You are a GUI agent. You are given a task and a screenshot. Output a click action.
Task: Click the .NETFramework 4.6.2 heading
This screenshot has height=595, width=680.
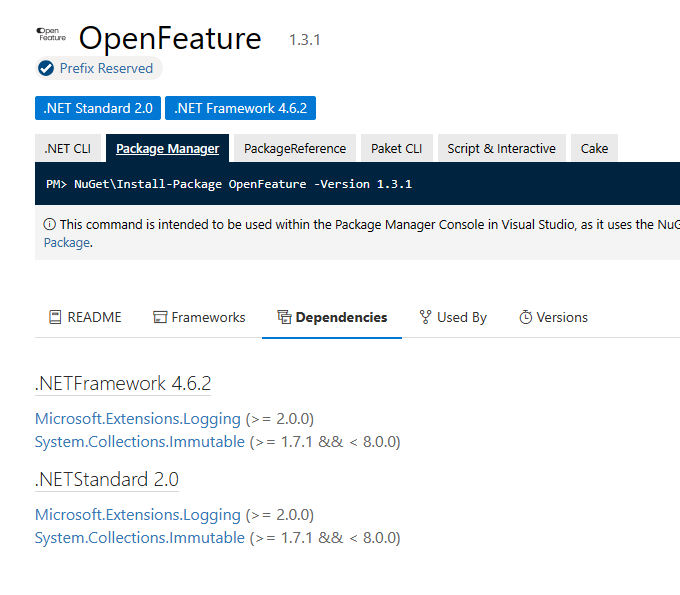pyautogui.click(x=123, y=383)
